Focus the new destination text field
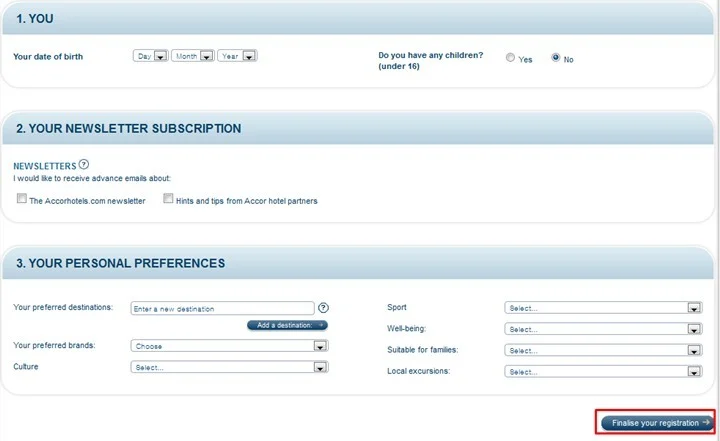This screenshot has width=720, height=441. (x=222, y=308)
